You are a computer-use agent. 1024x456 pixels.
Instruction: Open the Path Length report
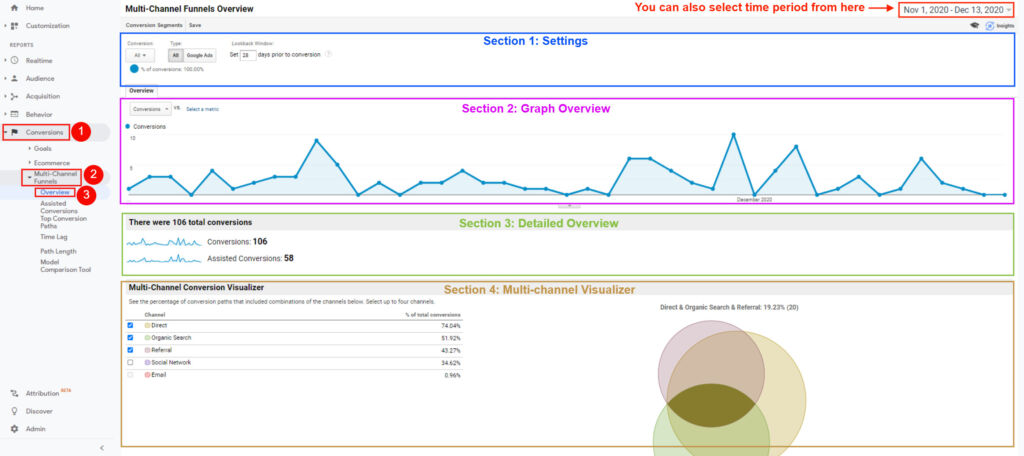click(x=58, y=251)
